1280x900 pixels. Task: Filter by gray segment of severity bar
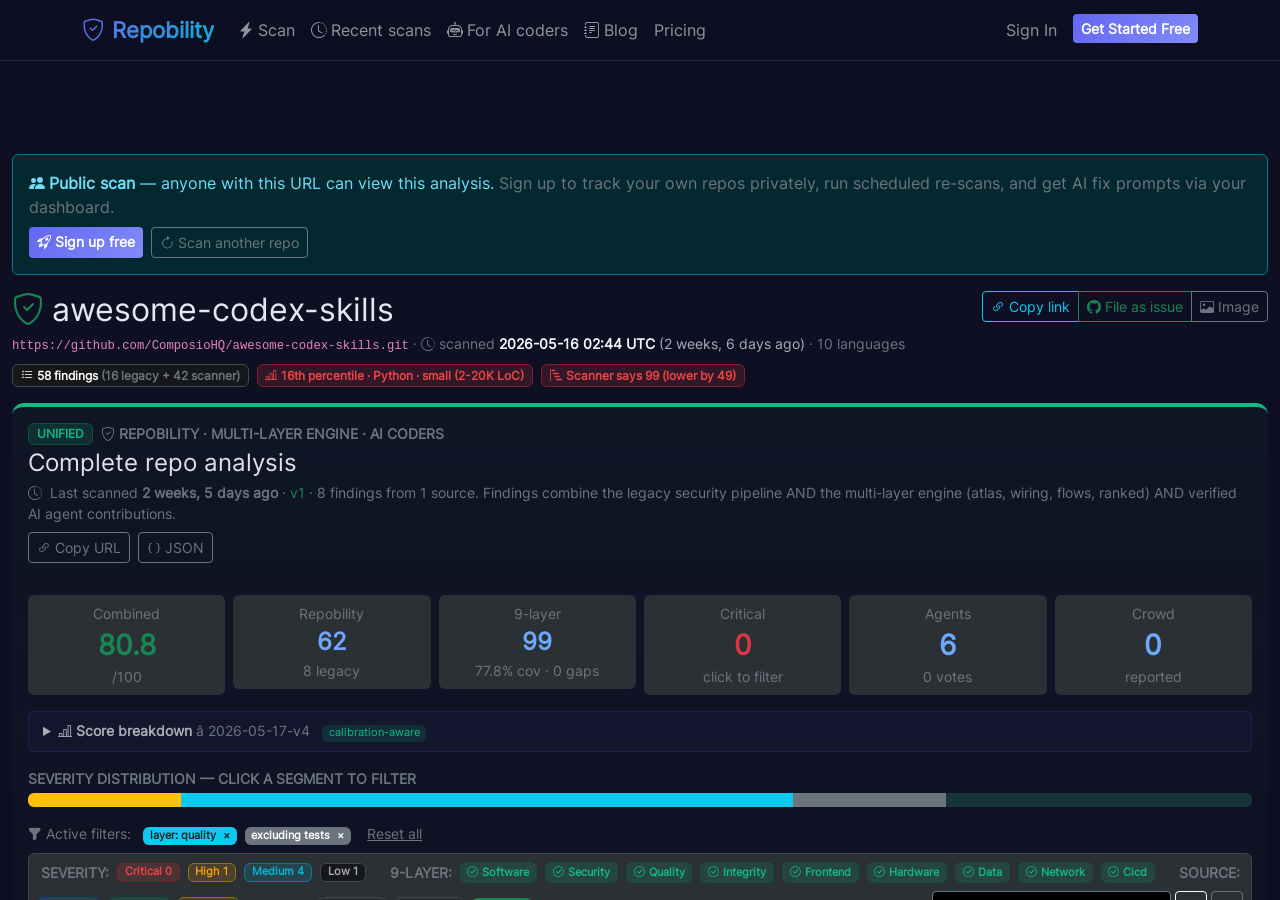[869, 800]
